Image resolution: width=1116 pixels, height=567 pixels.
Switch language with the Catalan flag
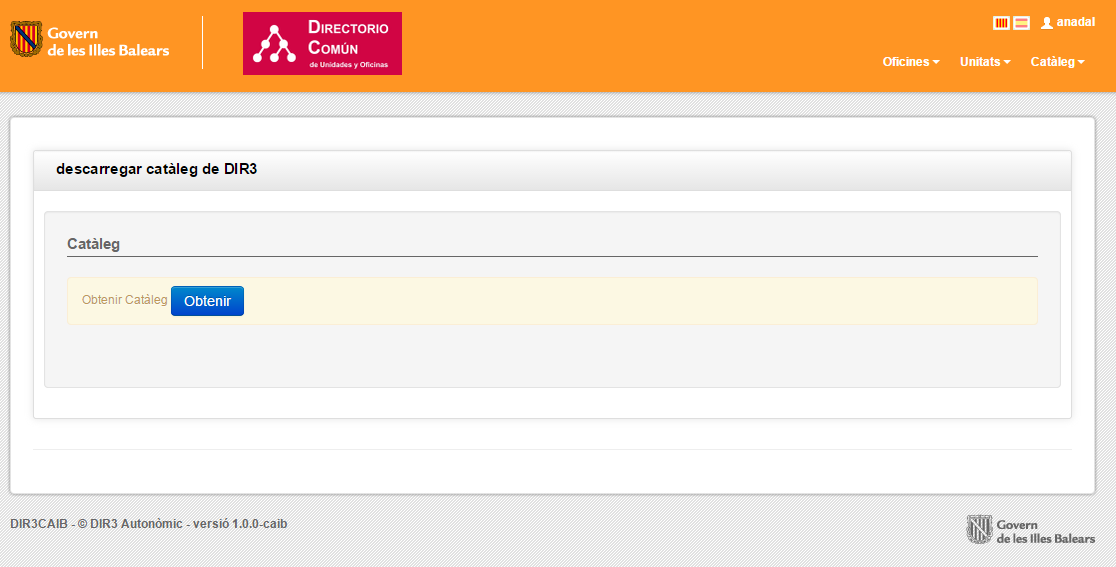click(1001, 23)
